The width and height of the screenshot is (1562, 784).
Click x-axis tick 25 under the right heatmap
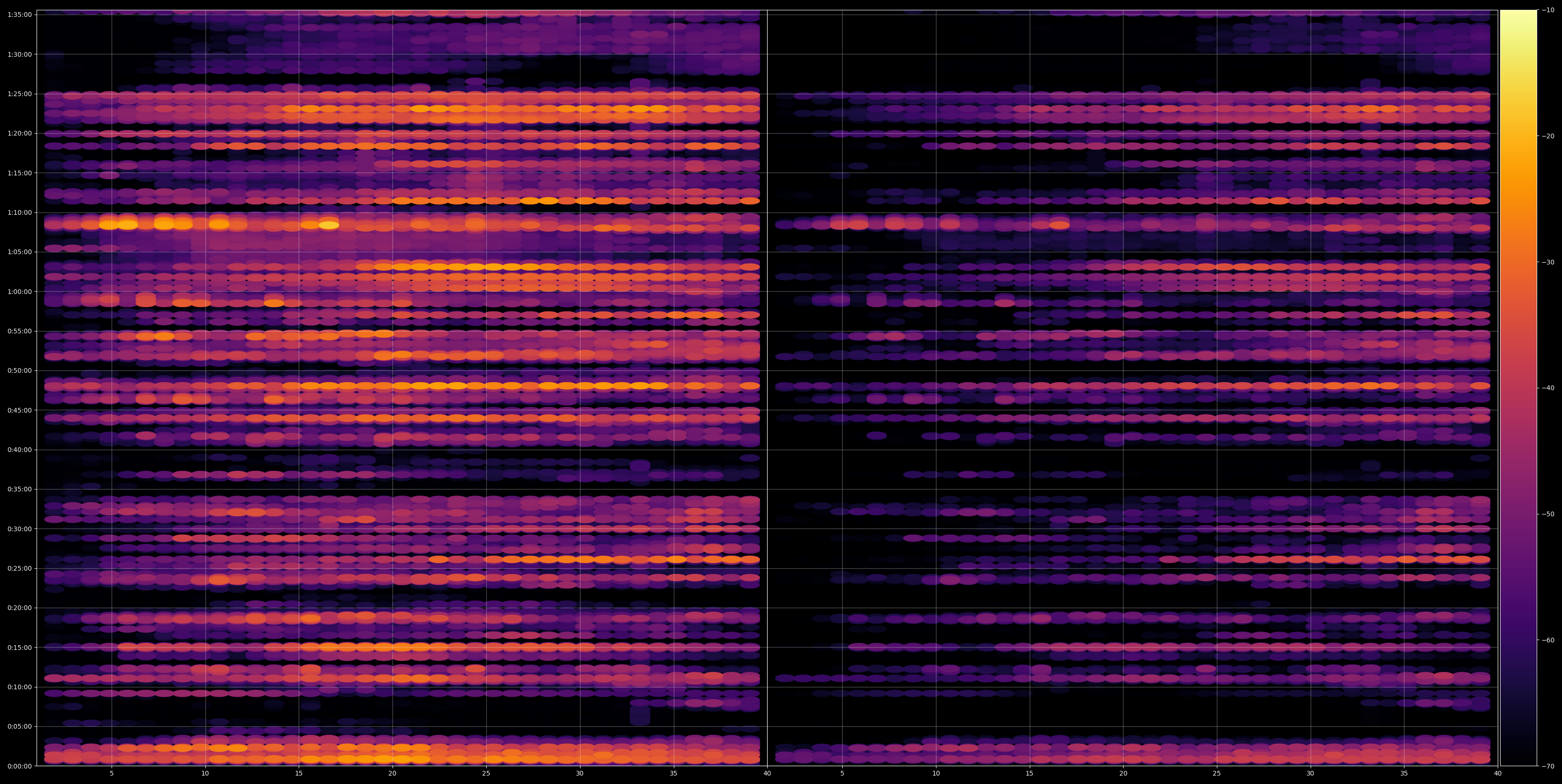[x=1217, y=773]
